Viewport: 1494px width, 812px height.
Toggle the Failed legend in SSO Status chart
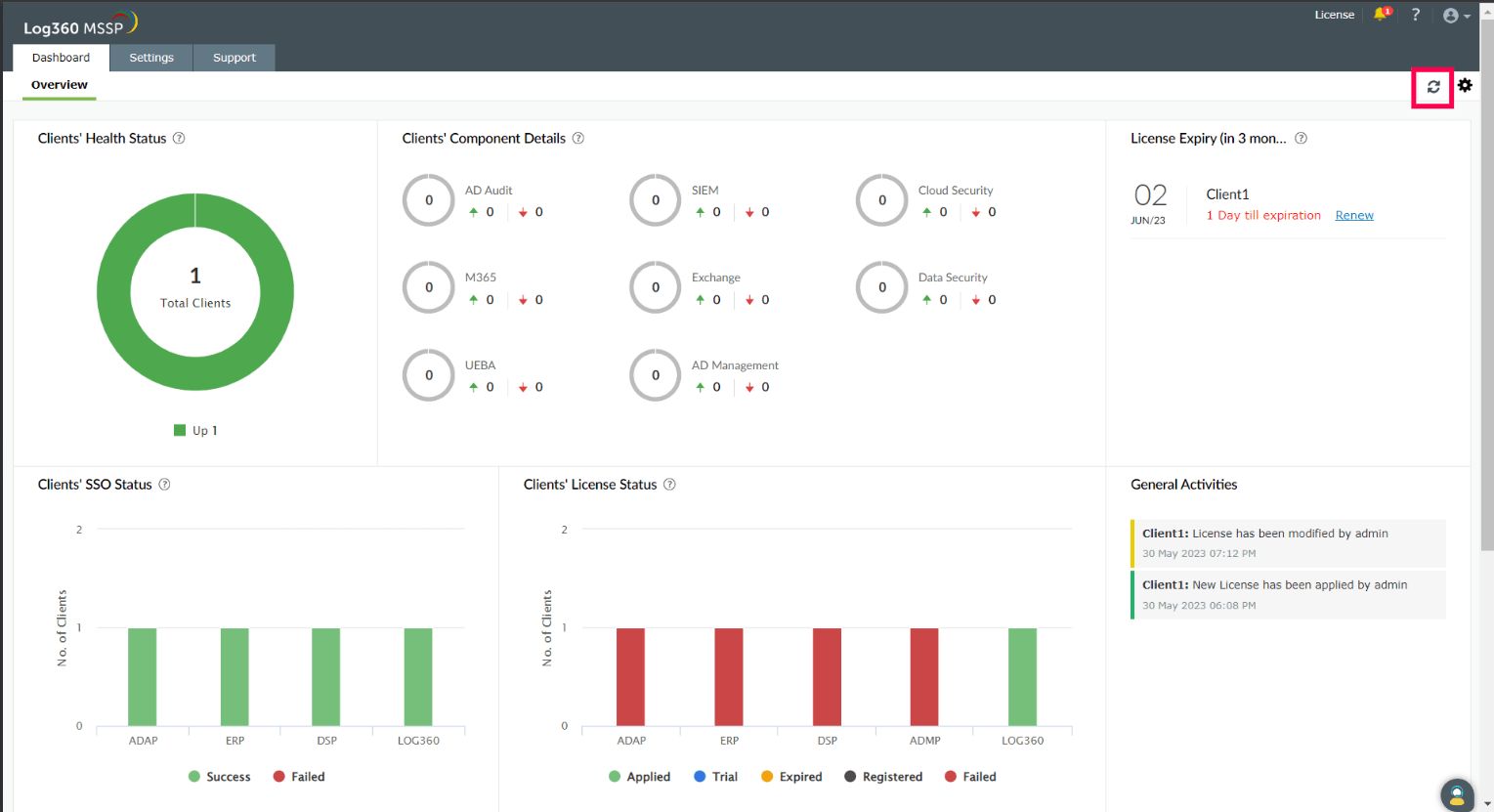[299, 777]
